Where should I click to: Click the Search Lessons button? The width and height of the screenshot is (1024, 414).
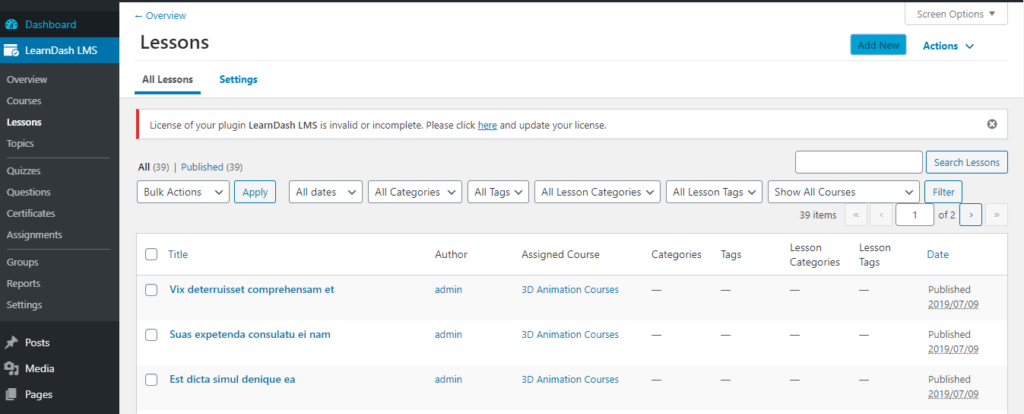pyautogui.click(x=967, y=162)
